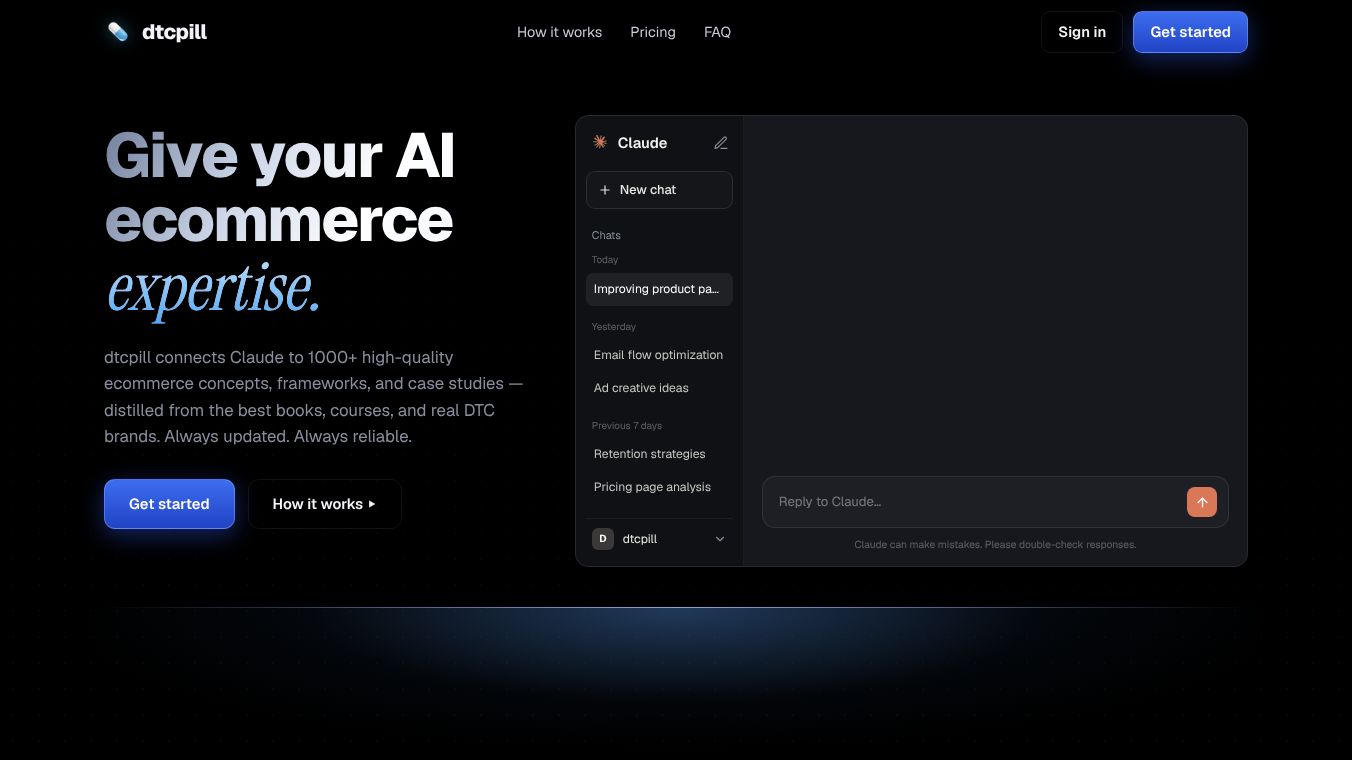Select the Email flow optimization chat

[659, 355]
